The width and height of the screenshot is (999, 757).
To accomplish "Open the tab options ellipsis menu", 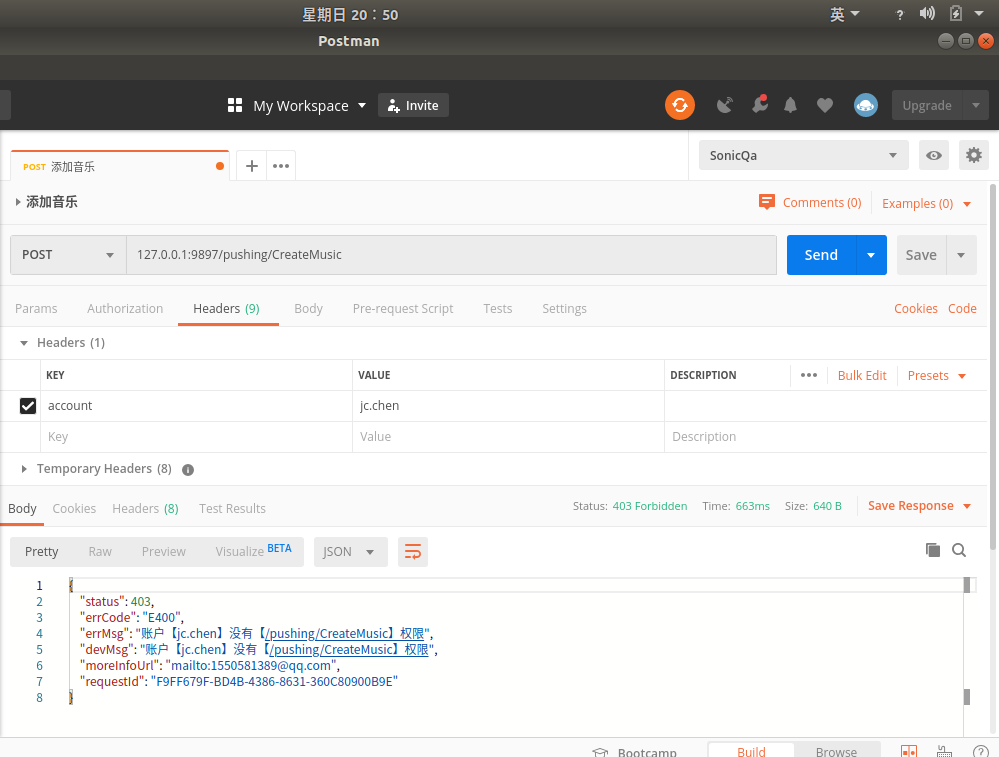I will (281, 166).
